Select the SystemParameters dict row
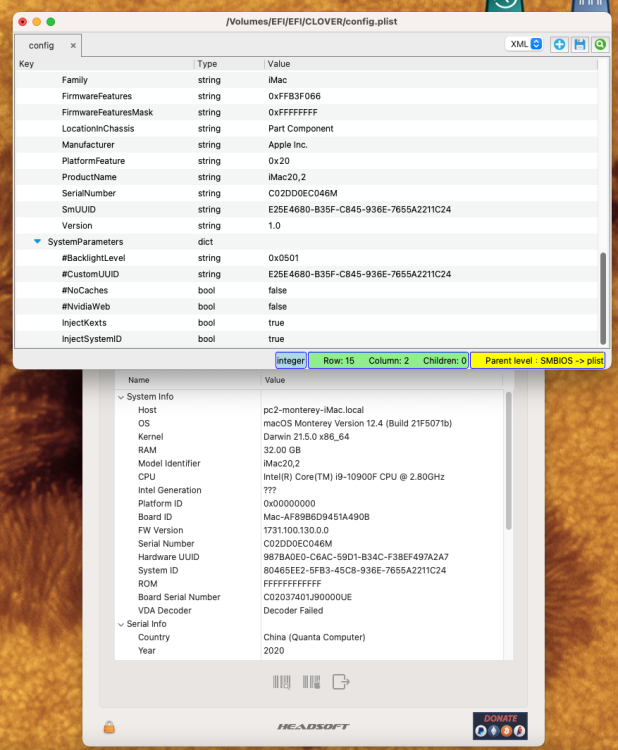Image resolution: width=618 pixels, height=750 pixels. pyautogui.click(x=306, y=242)
